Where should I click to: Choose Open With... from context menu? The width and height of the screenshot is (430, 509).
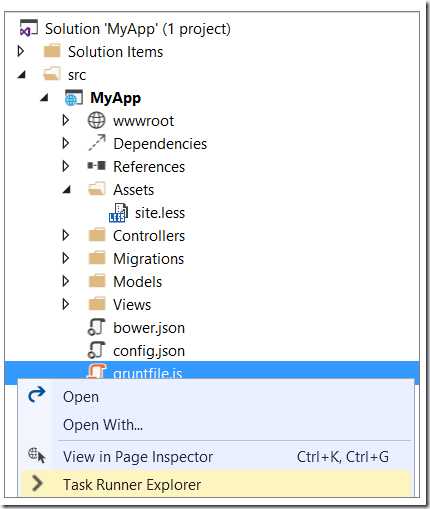pyautogui.click(x=103, y=425)
